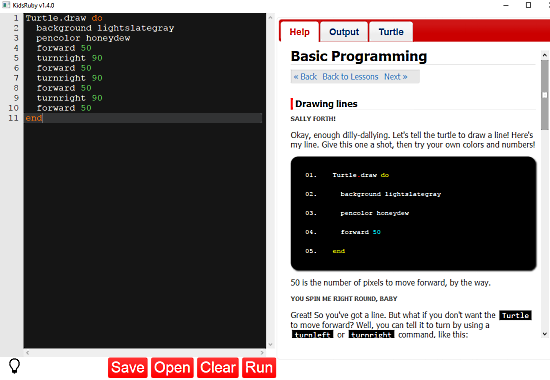The width and height of the screenshot is (550, 380).
Task: Click help example line 04 'forward 50'
Action: coord(361,232)
